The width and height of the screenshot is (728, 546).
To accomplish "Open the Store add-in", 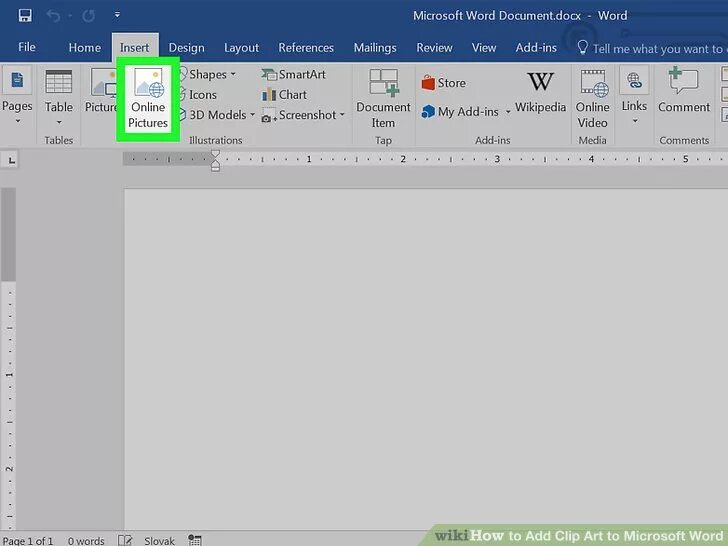I will [443, 83].
